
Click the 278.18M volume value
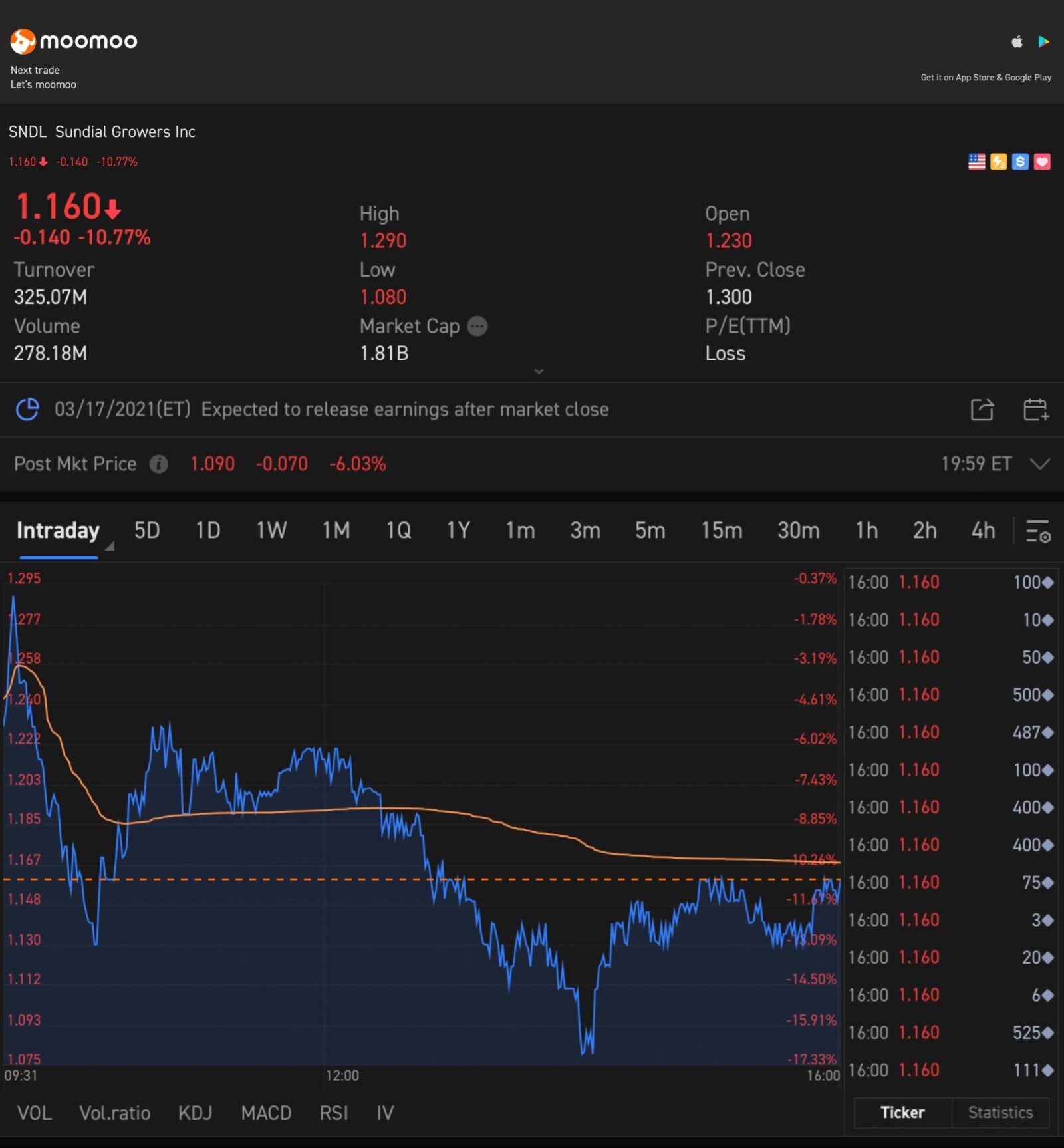51,353
